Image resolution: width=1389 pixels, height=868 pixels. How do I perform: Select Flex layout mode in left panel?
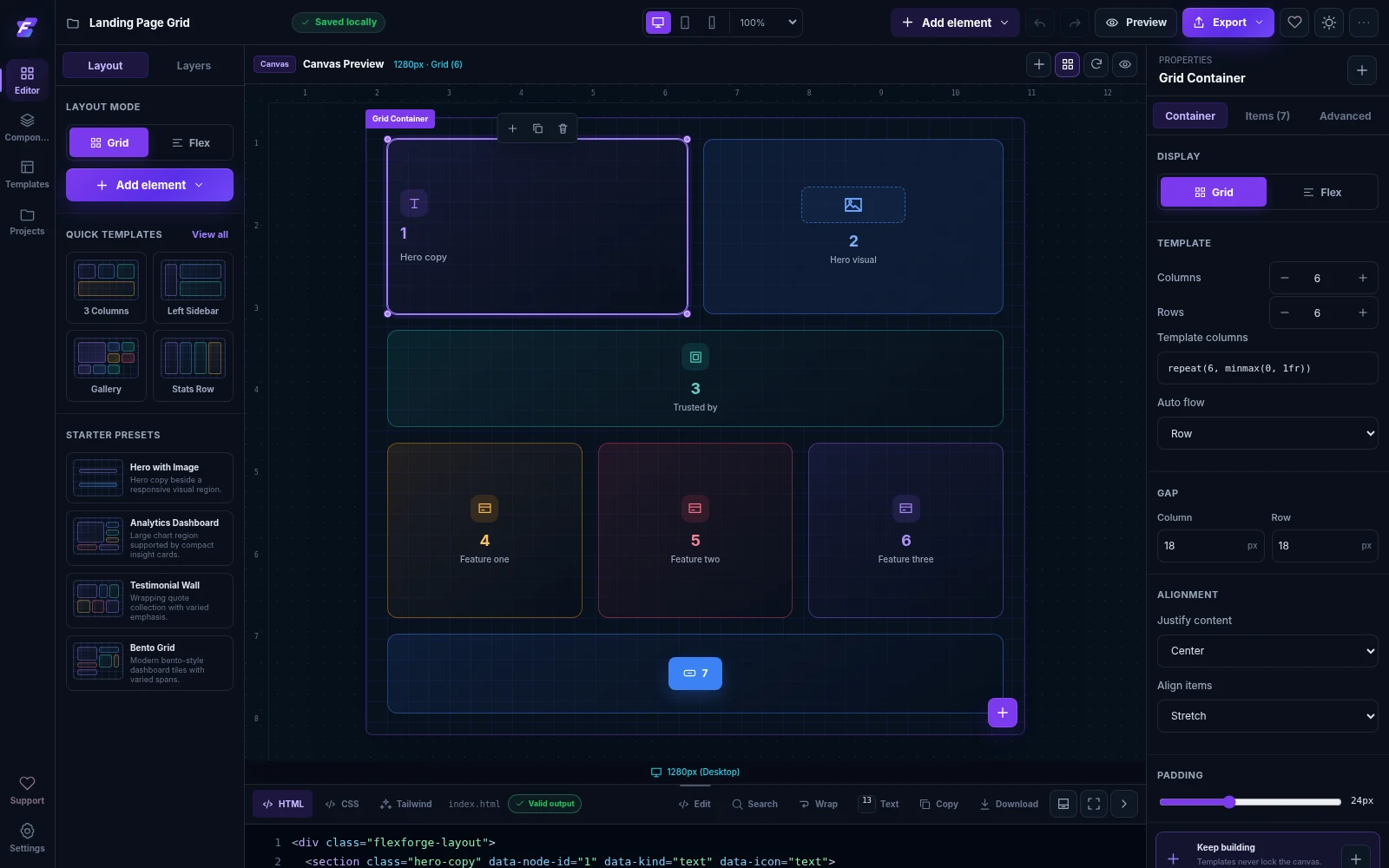point(190,142)
